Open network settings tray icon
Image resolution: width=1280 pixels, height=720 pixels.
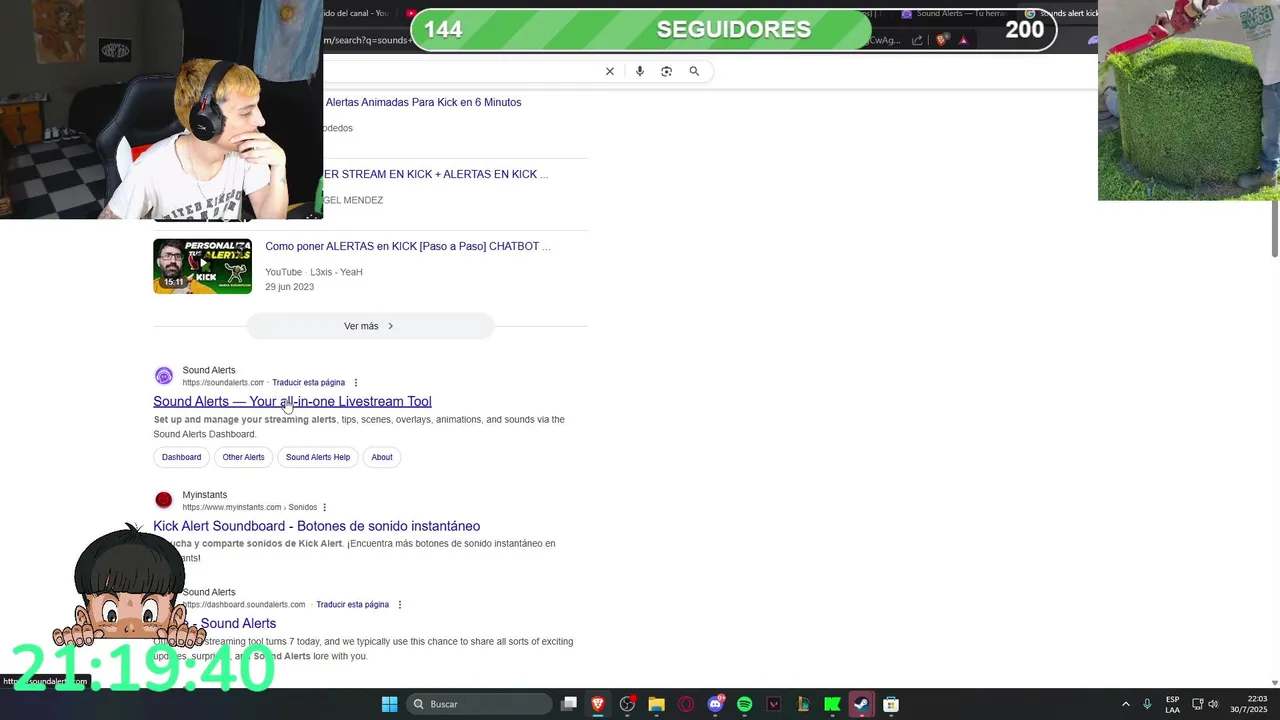tap(1198, 704)
